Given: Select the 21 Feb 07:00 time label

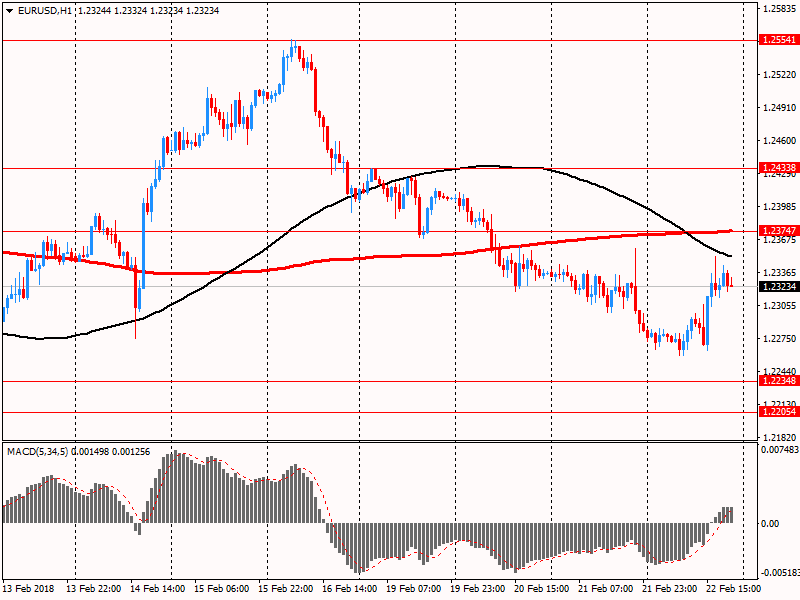Looking at the screenshot, I should (x=606, y=588).
